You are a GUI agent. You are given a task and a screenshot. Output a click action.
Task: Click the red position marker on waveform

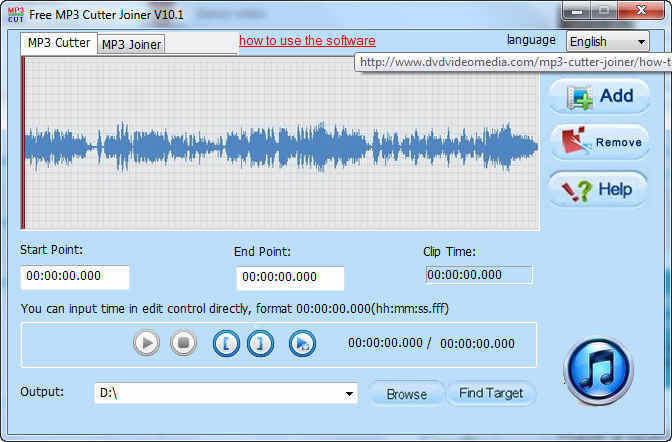point(23,143)
